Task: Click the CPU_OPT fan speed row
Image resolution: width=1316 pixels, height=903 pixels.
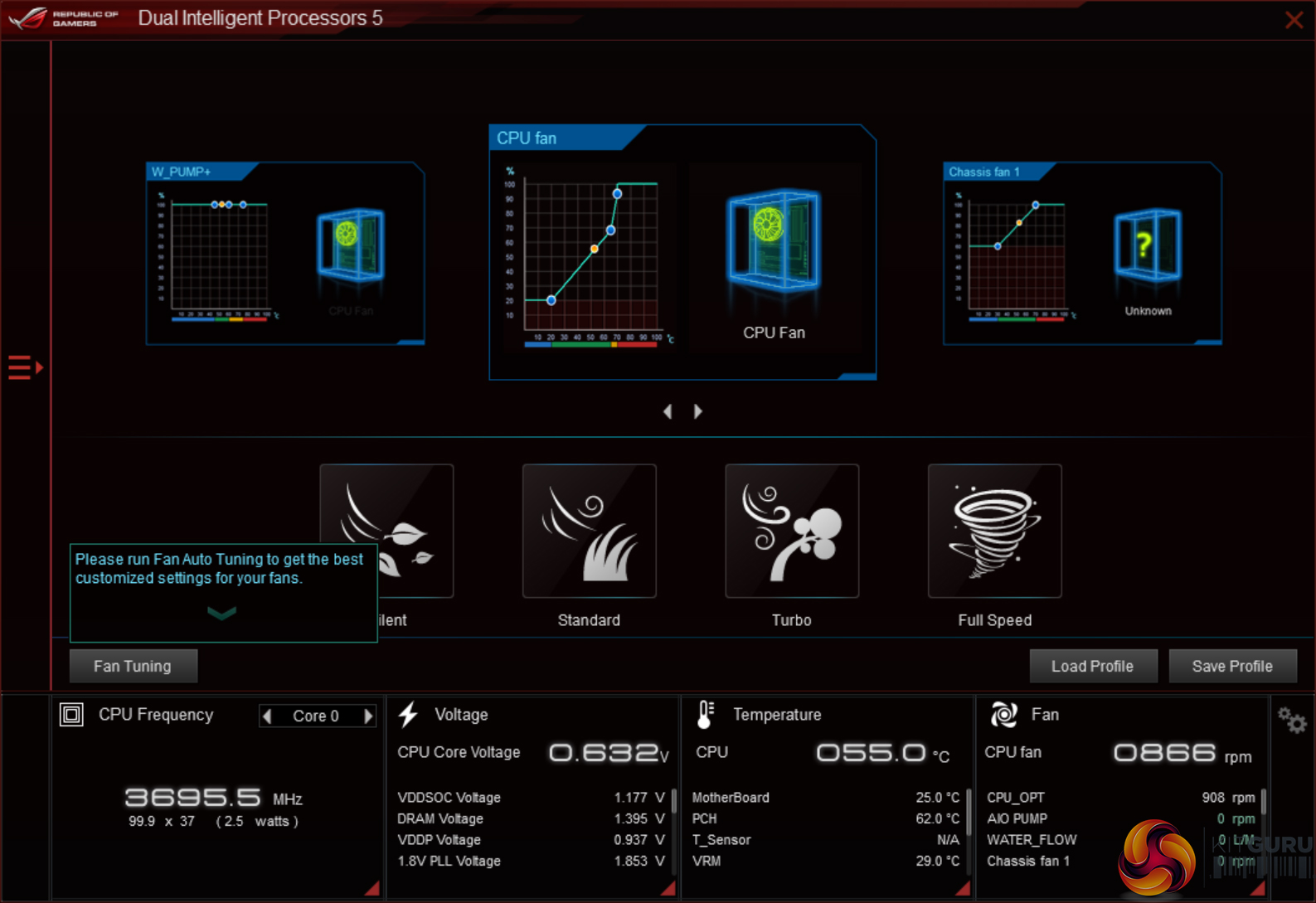Action: coord(1121,798)
